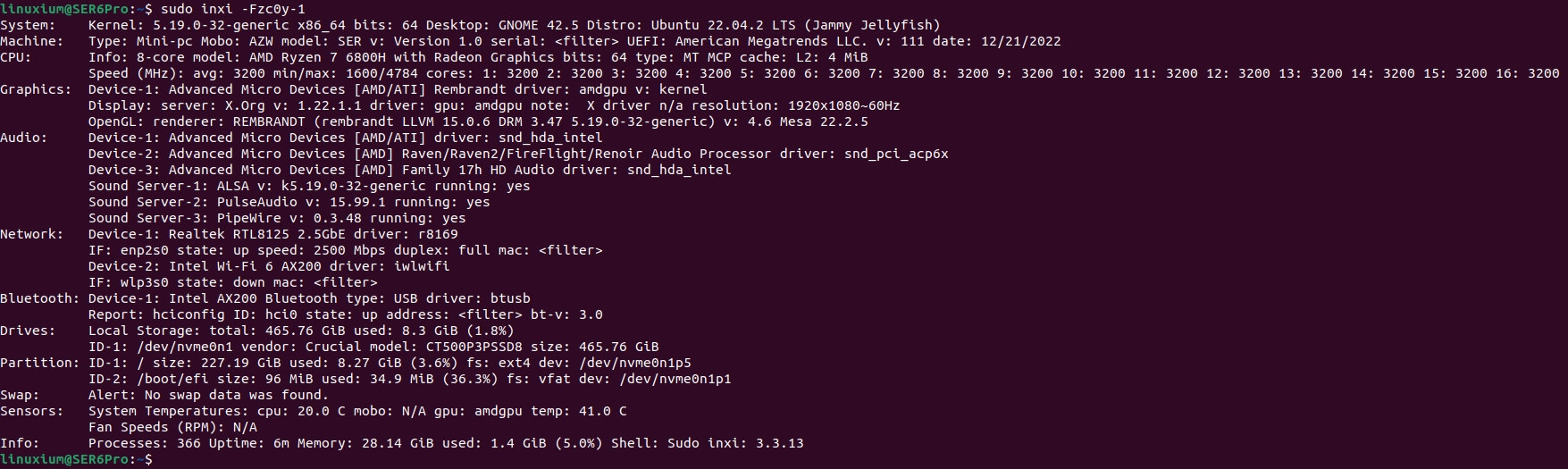Viewport: 1568px width, 469px height.
Task: Click the 'Audio:' section label
Action: pyautogui.click(x=24, y=138)
